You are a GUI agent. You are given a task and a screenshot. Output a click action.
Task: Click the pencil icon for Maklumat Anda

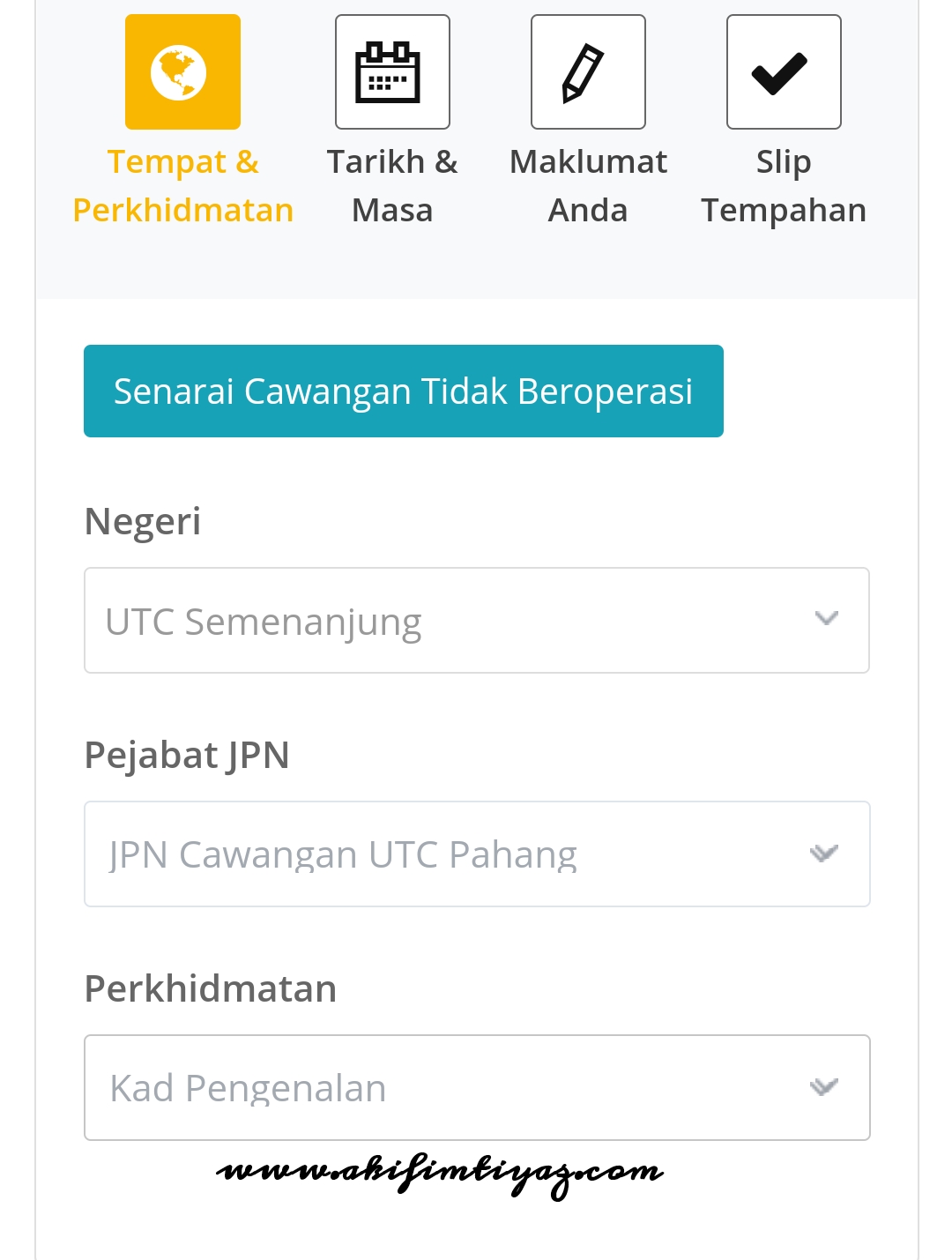pyautogui.click(x=587, y=71)
